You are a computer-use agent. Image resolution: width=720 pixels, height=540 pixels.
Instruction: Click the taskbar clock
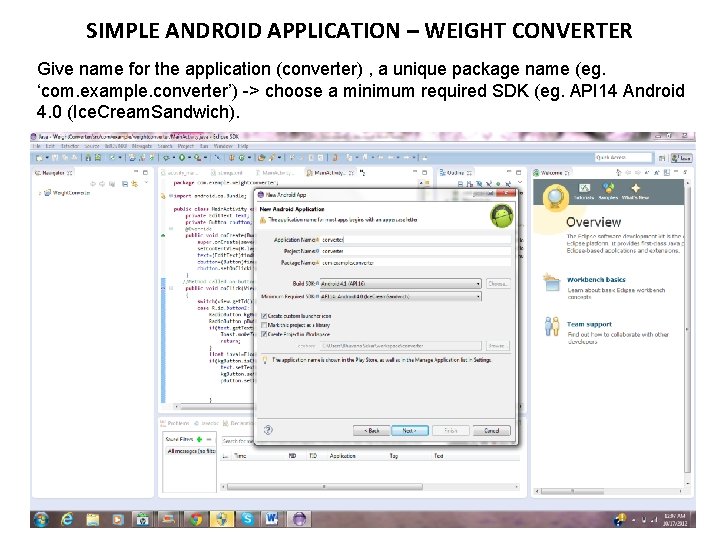[675, 519]
